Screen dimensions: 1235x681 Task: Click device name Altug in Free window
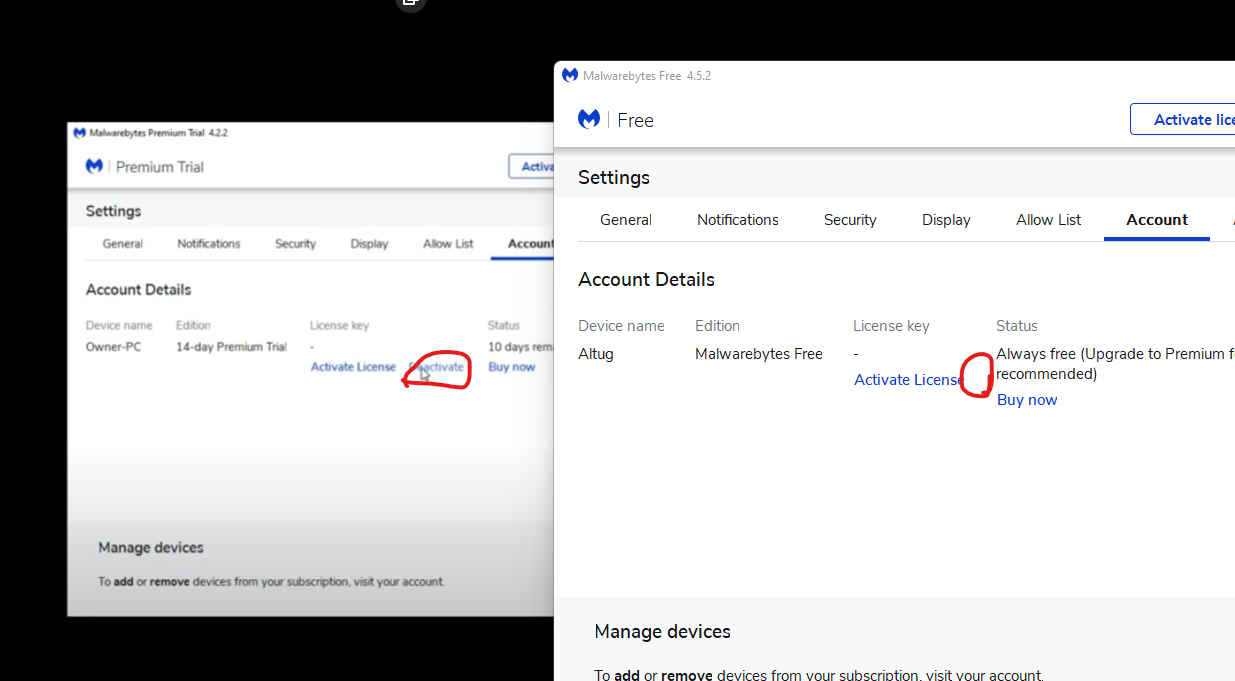click(x=596, y=353)
